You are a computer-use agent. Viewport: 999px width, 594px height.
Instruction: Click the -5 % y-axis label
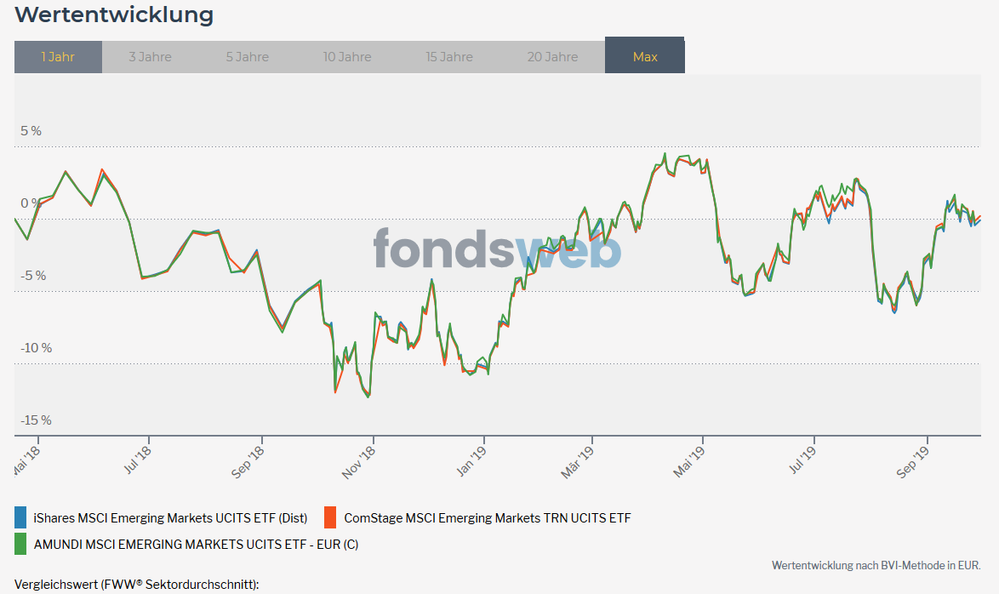click(x=33, y=275)
